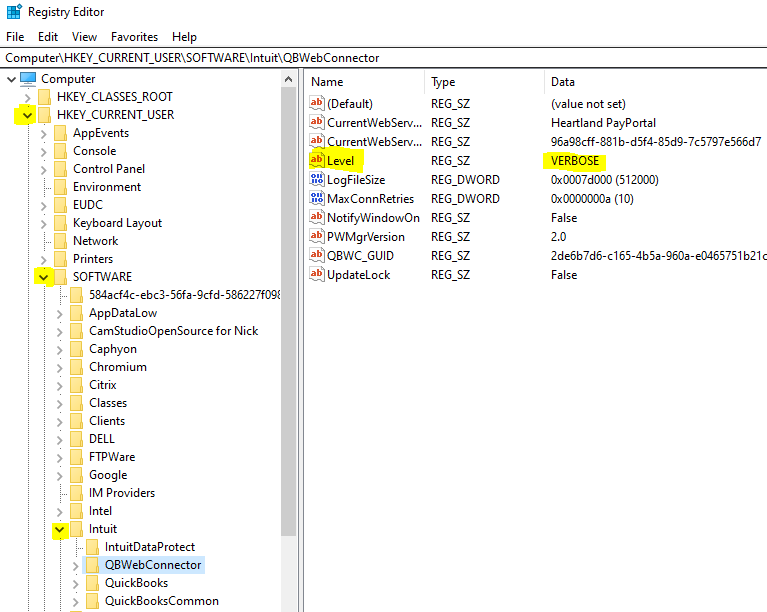Select the IM Providers key
The image size is (767, 612).
[x=122, y=493]
